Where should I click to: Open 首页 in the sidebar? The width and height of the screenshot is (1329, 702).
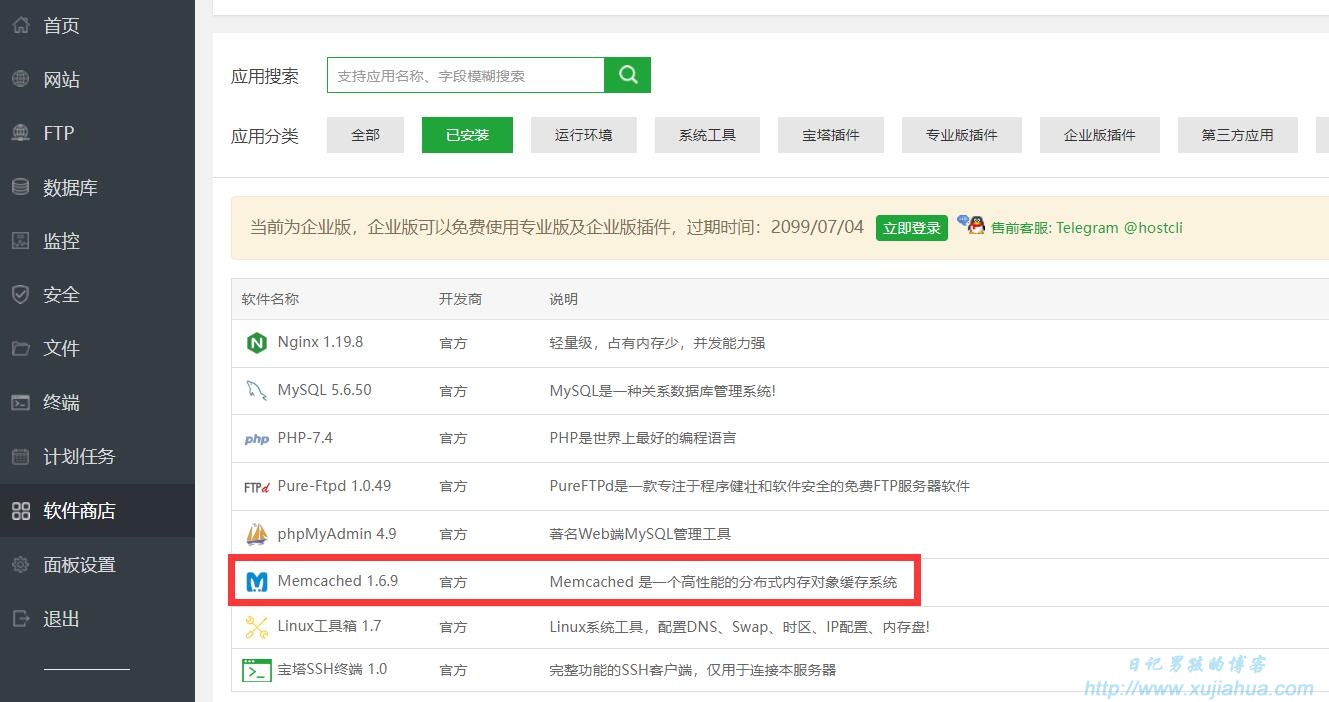61,26
